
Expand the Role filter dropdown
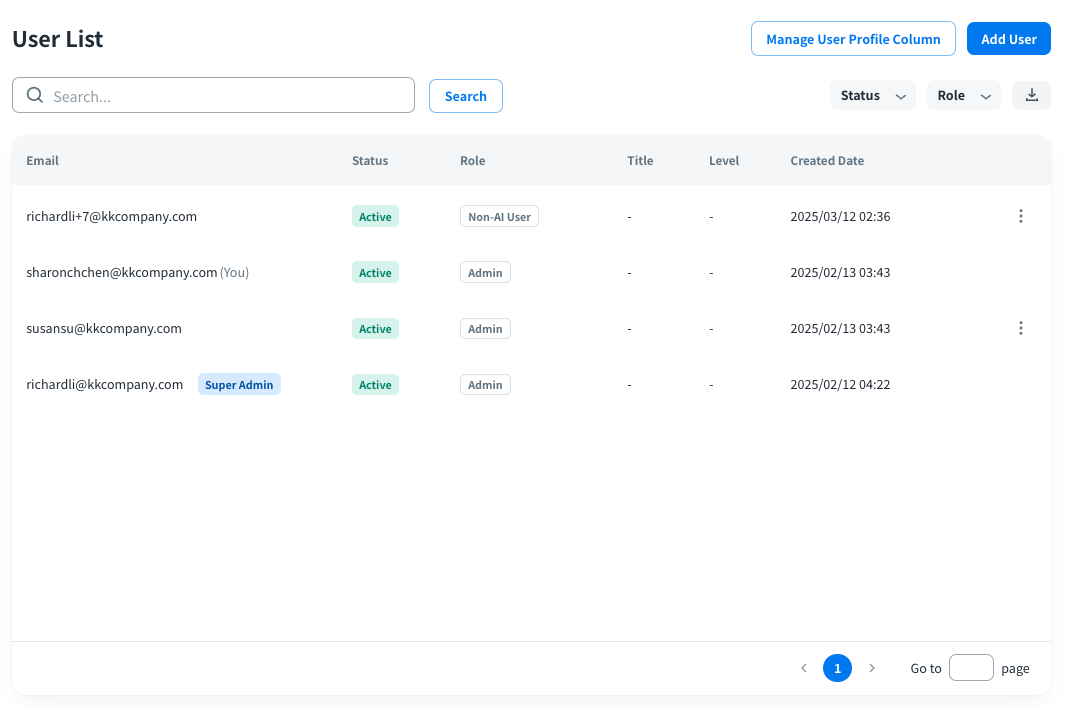point(963,95)
